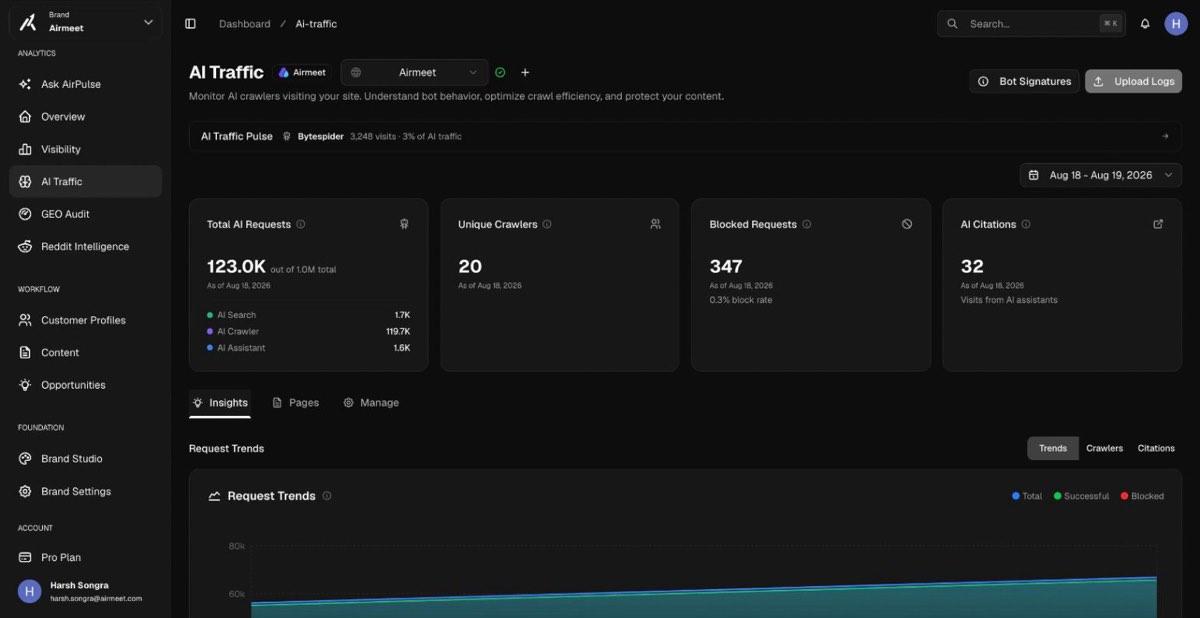Viewport: 1200px width, 618px height.
Task: Click info icon beside Request Trends
Action: [327, 496]
